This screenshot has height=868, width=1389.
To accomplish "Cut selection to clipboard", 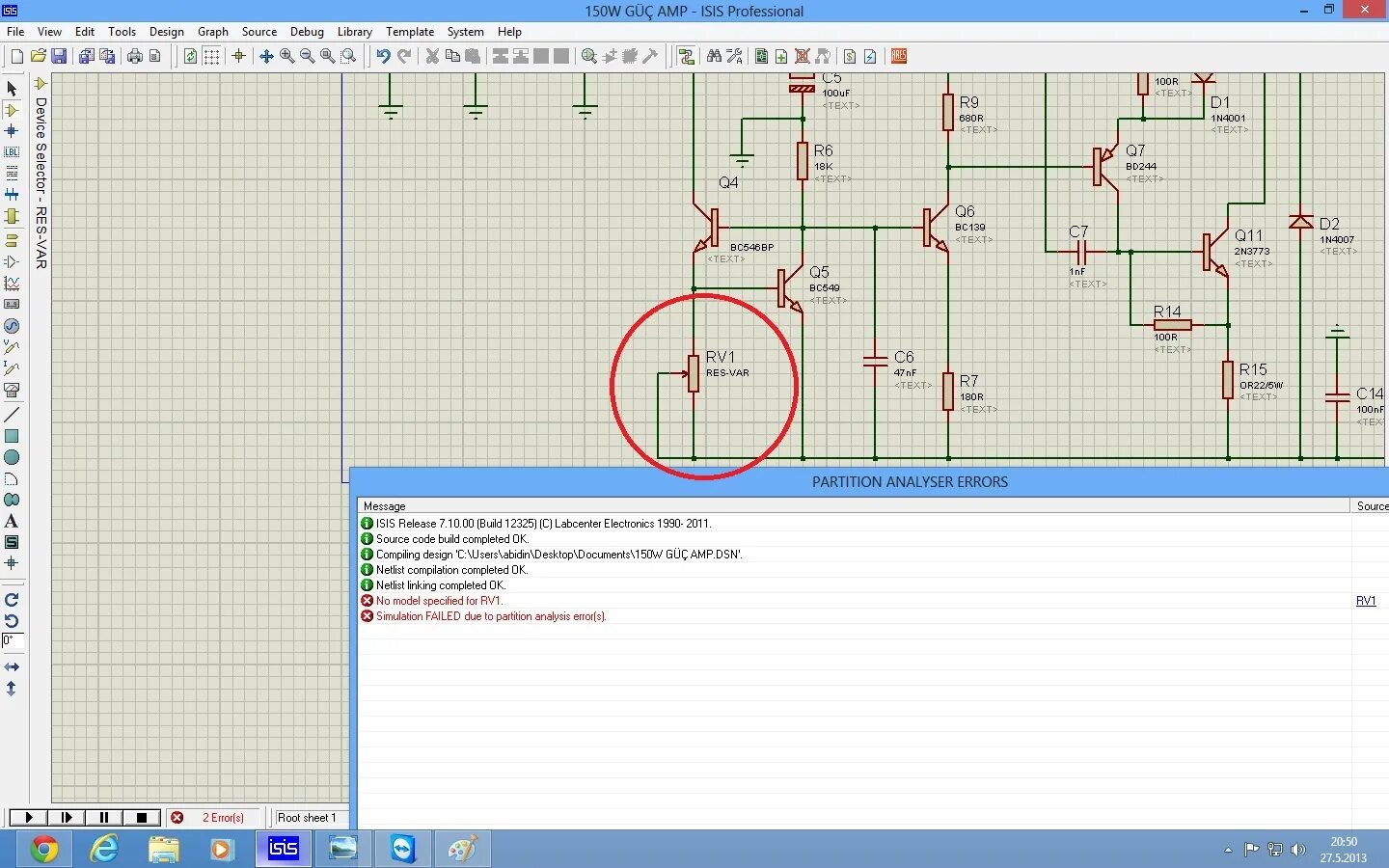I will point(432,57).
